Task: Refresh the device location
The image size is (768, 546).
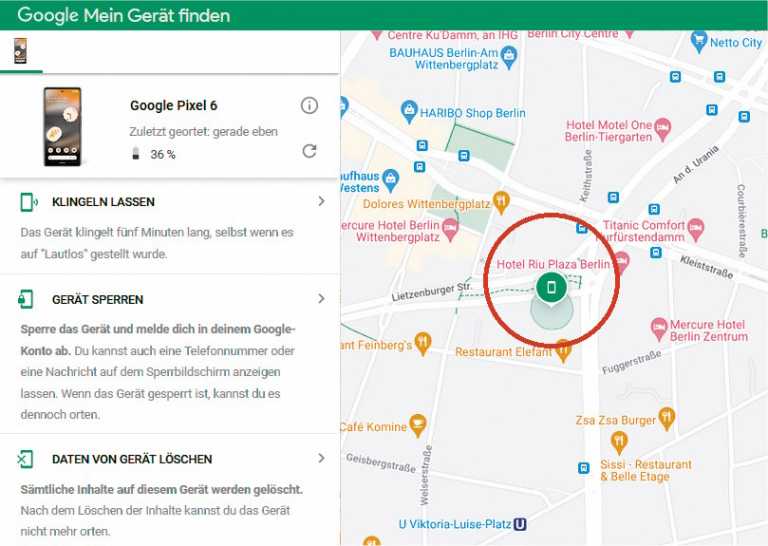Action: tap(309, 151)
